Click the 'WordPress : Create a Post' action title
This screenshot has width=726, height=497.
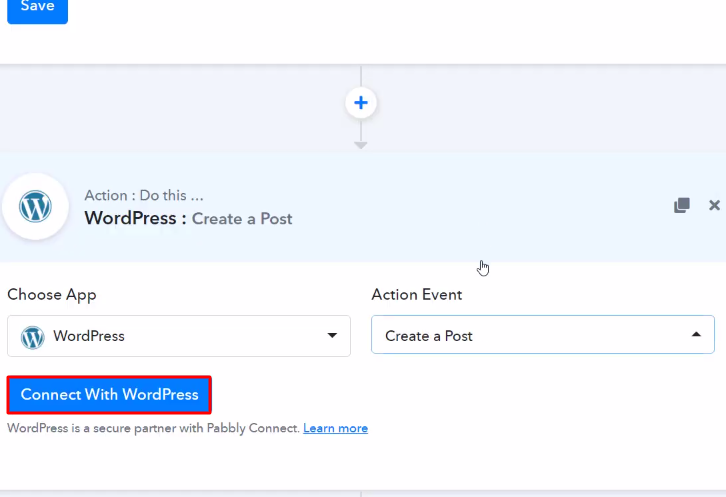click(188, 219)
